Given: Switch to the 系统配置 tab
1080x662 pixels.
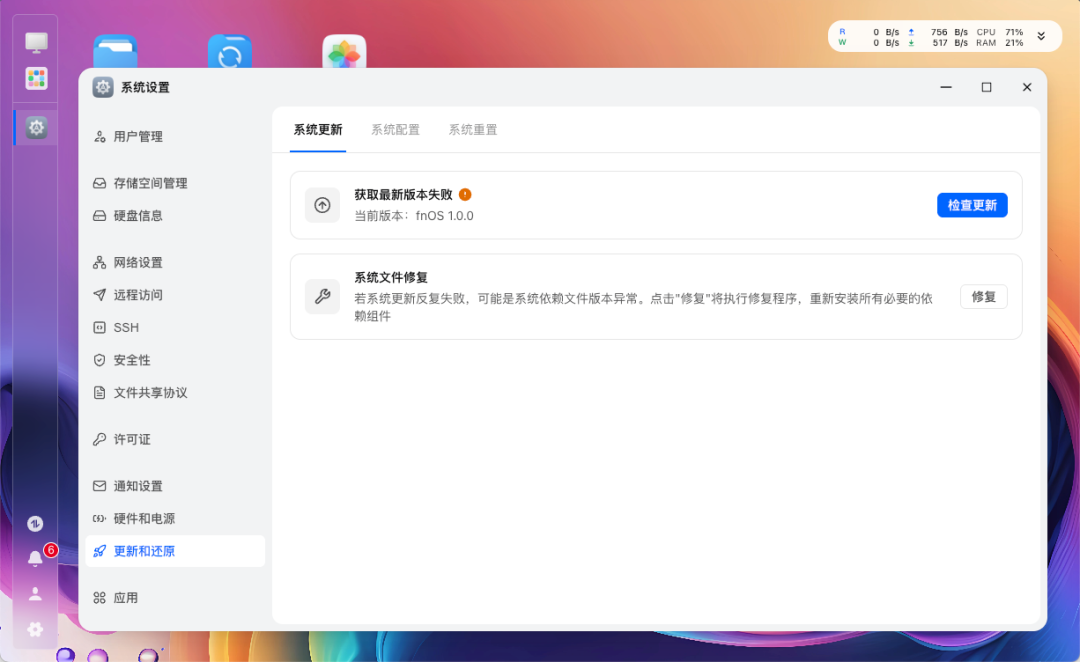Looking at the screenshot, I should tap(395, 130).
